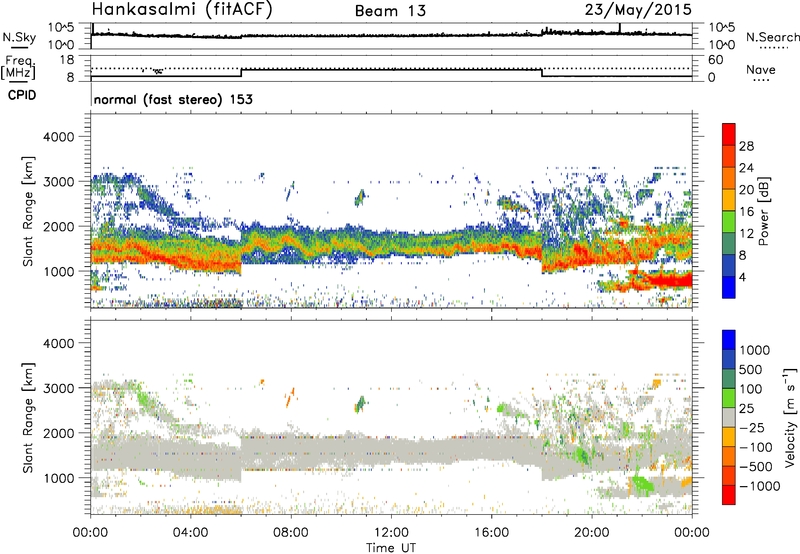Click the yellow 16-20 dB power swatch

tap(729, 199)
